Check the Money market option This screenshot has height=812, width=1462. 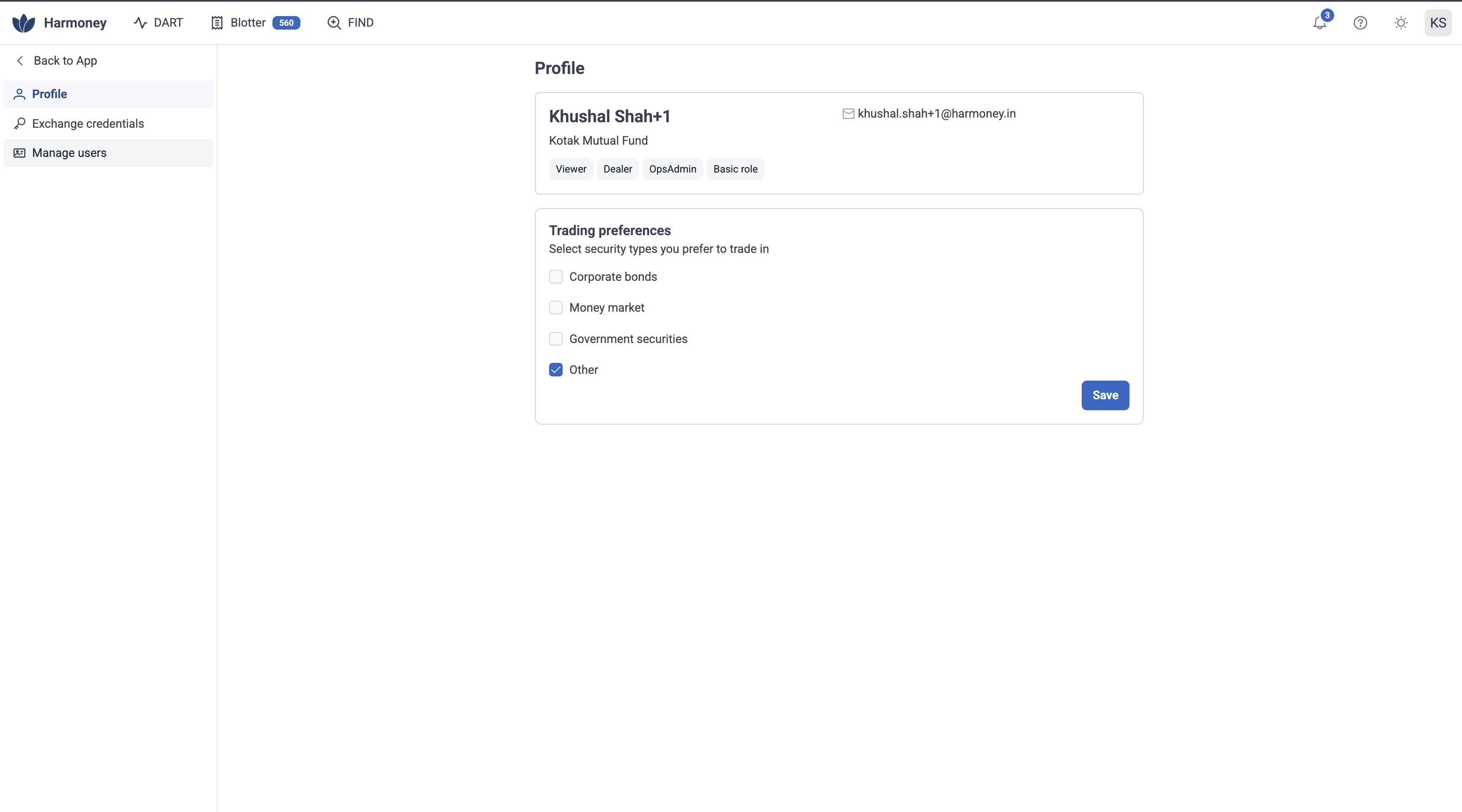(555, 307)
